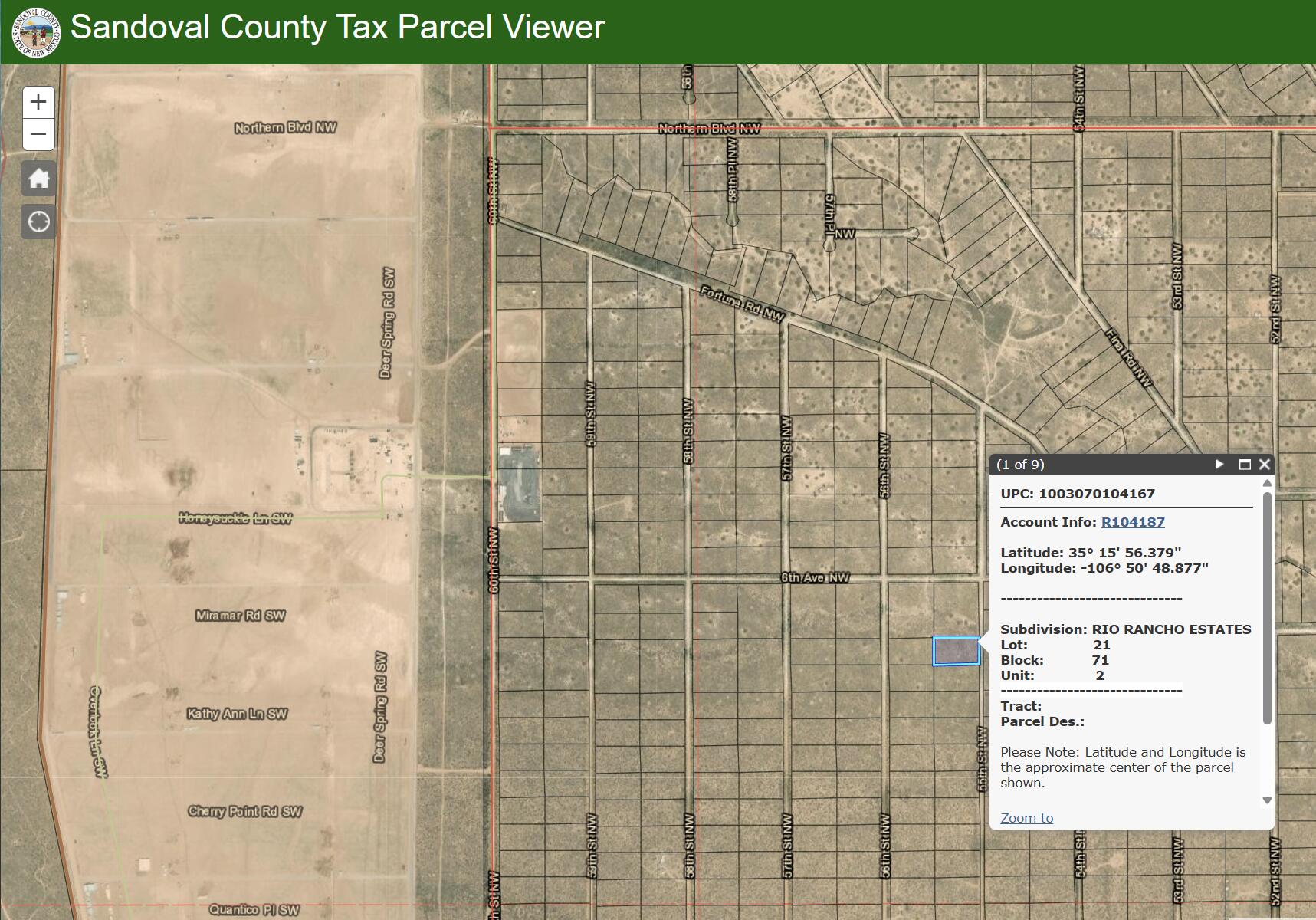The width and height of the screenshot is (1316, 920).
Task: Find my location on map
Action: click(38, 222)
